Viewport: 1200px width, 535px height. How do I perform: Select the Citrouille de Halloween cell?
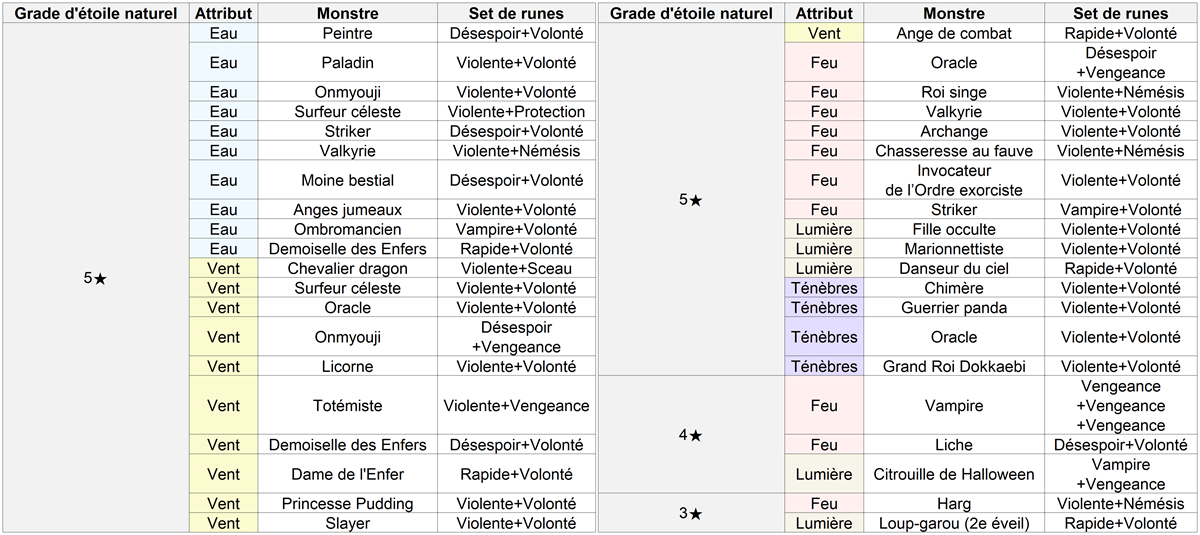(953, 474)
